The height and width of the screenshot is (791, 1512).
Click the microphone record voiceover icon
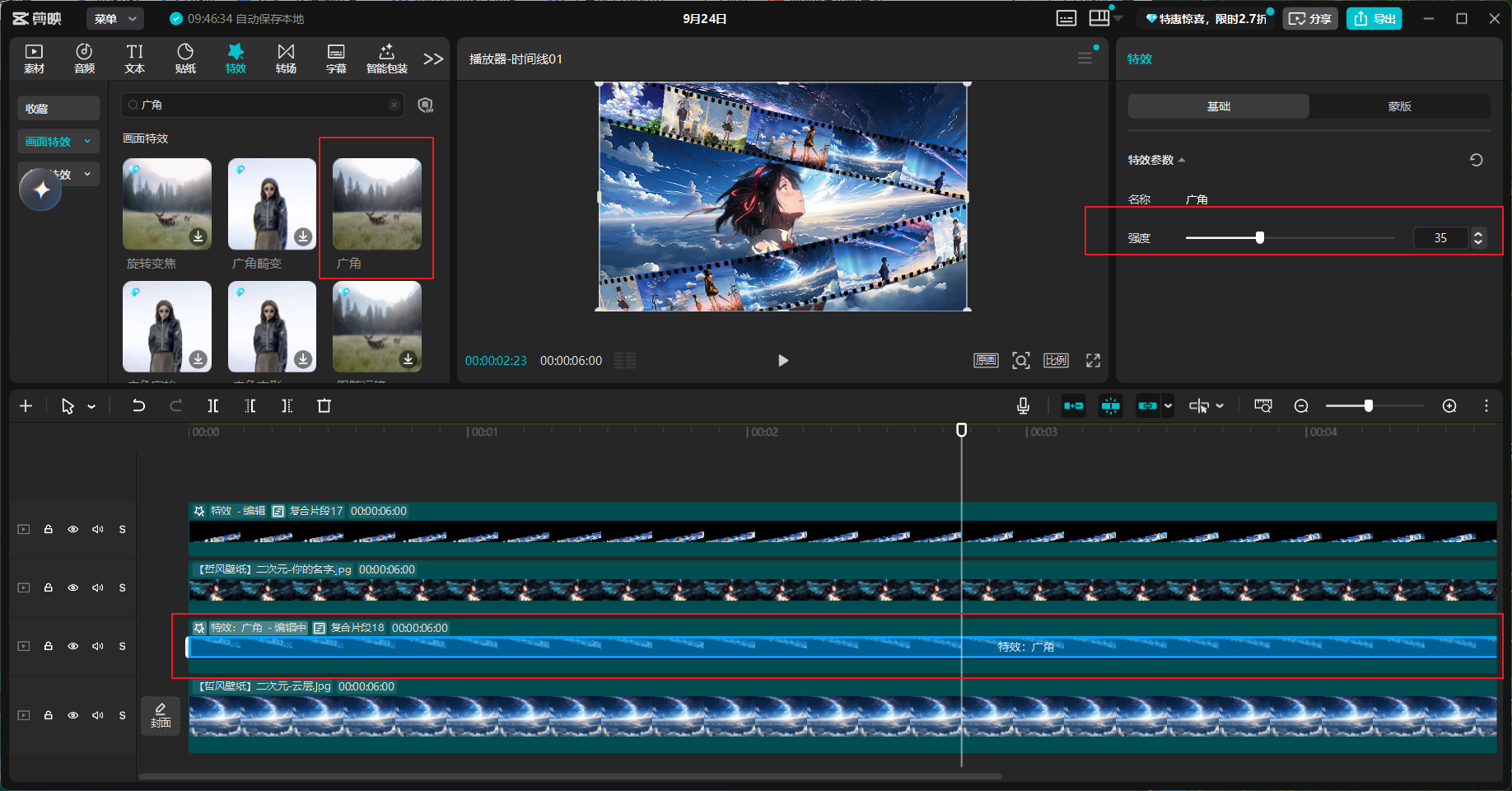[x=1023, y=405]
